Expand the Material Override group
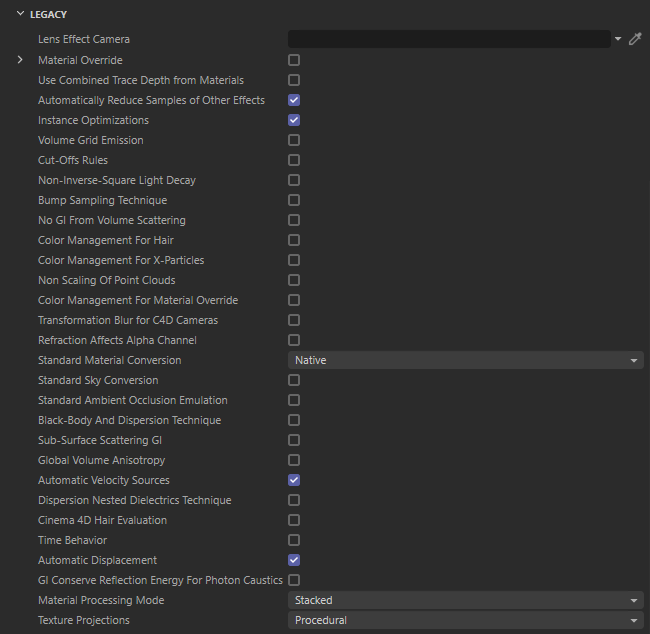This screenshot has height=634, width=650. tap(20, 60)
